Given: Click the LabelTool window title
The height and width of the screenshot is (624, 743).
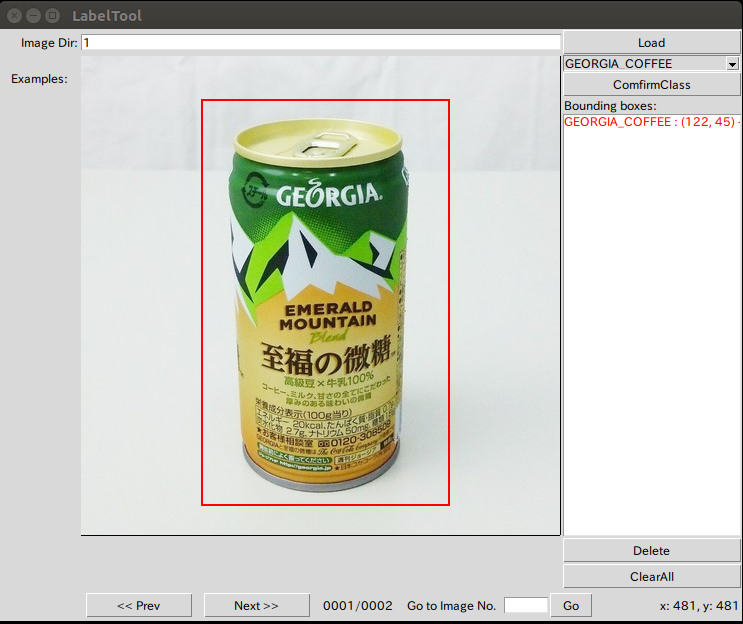Looking at the screenshot, I should point(107,16).
